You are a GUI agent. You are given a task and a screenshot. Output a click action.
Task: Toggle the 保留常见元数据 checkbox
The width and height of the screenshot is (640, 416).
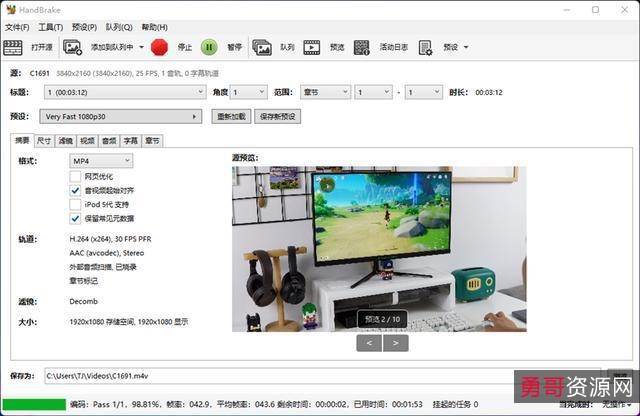pos(75,218)
